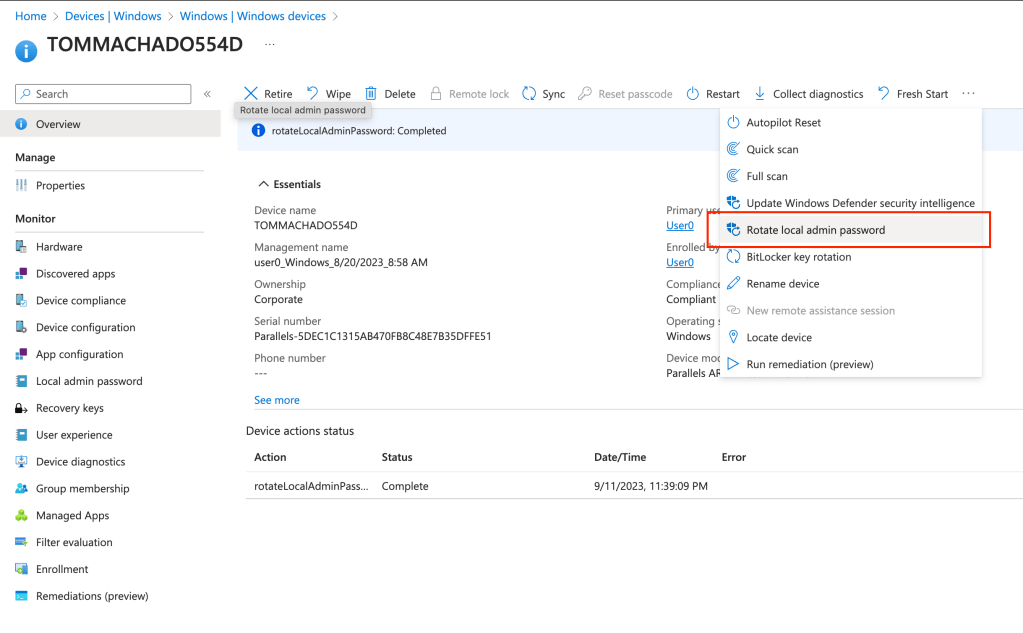Click the Sync icon in toolbar
The image size is (1023, 633).
[x=529, y=94]
